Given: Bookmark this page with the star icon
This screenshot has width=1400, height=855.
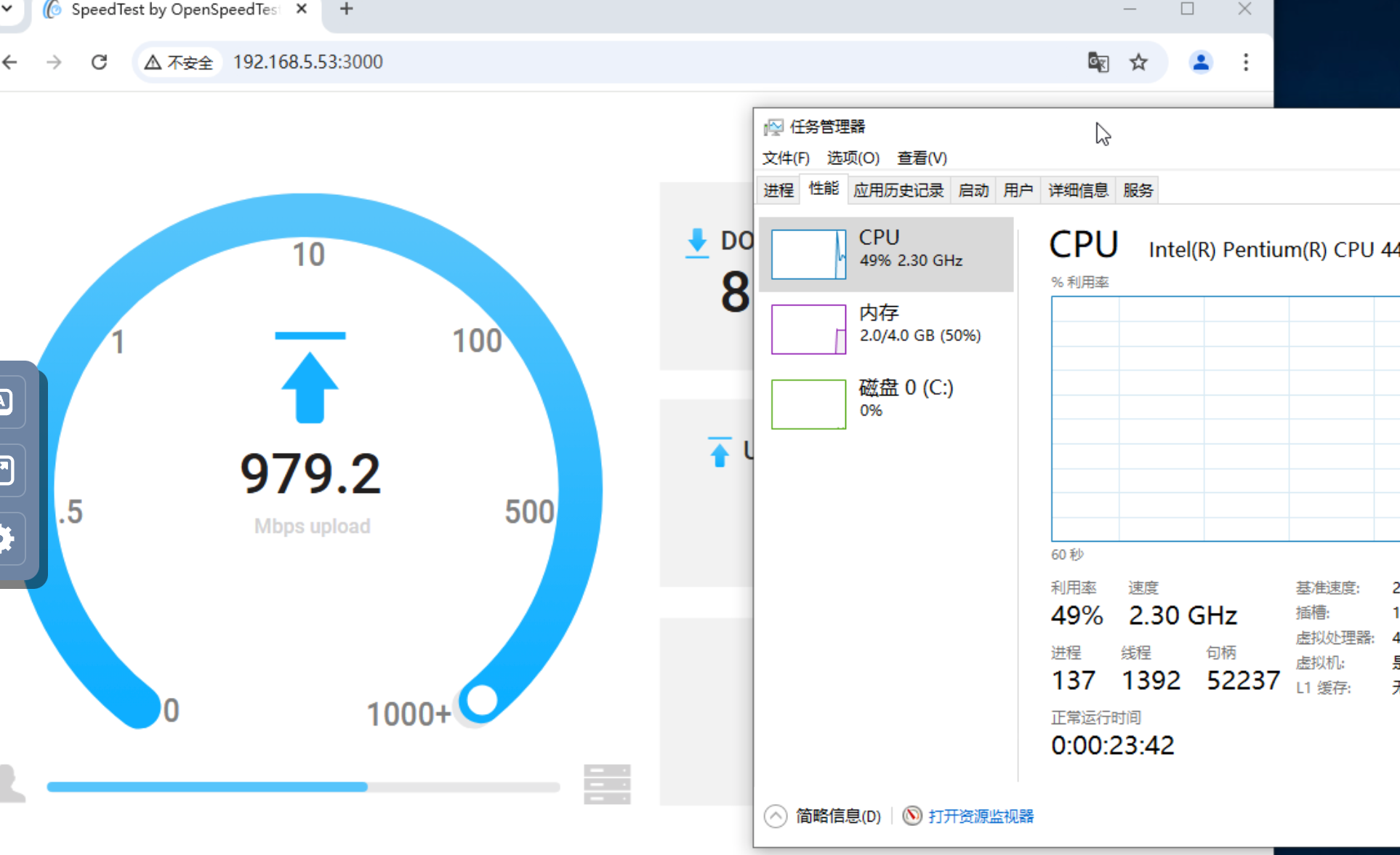Looking at the screenshot, I should (x=1138, y=63).
